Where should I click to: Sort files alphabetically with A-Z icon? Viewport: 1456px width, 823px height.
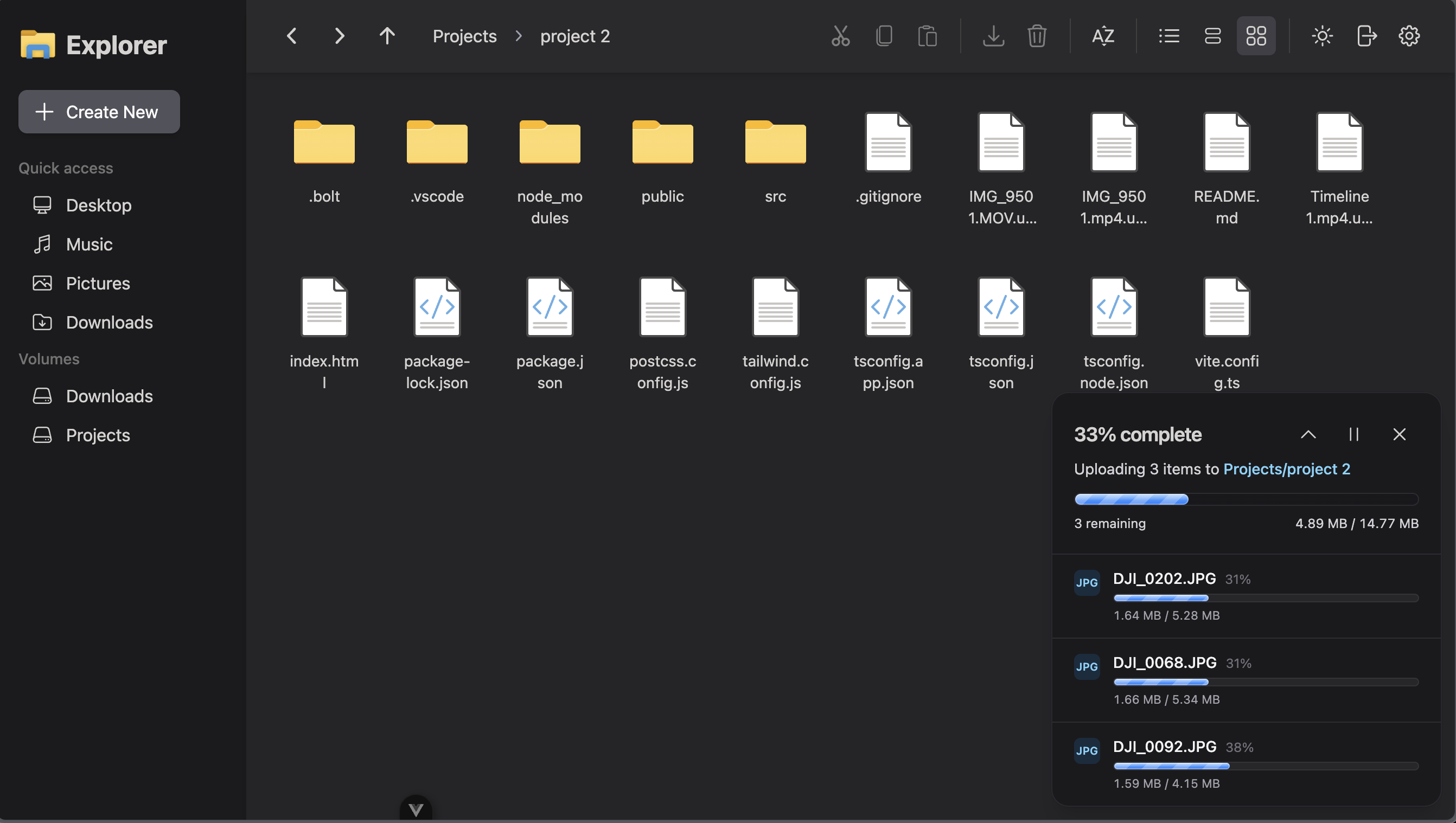pos(1103,36)
